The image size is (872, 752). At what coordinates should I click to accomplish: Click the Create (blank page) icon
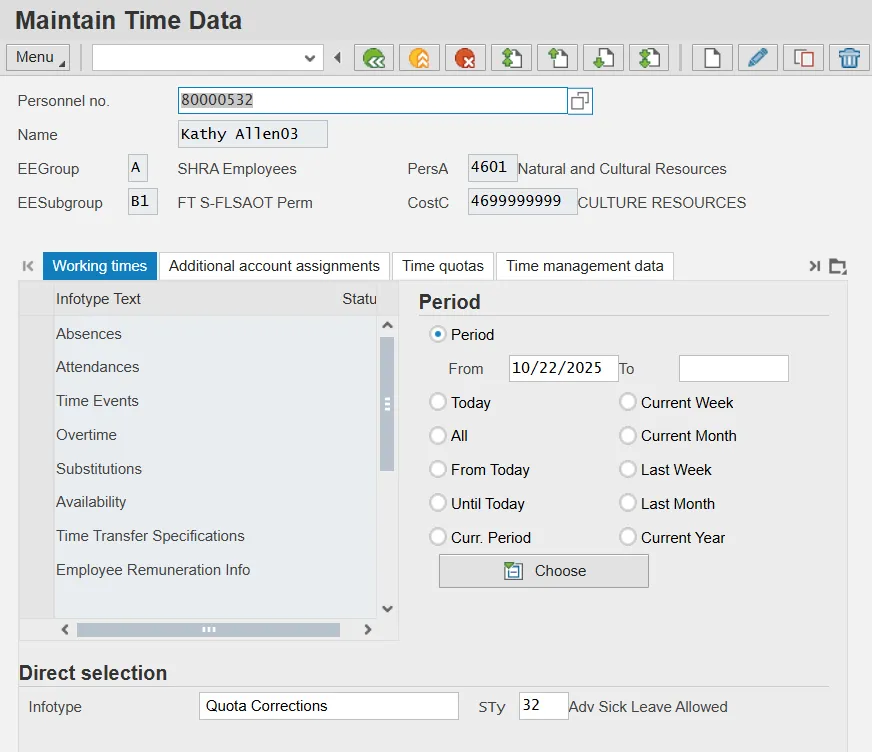[712, 58]
